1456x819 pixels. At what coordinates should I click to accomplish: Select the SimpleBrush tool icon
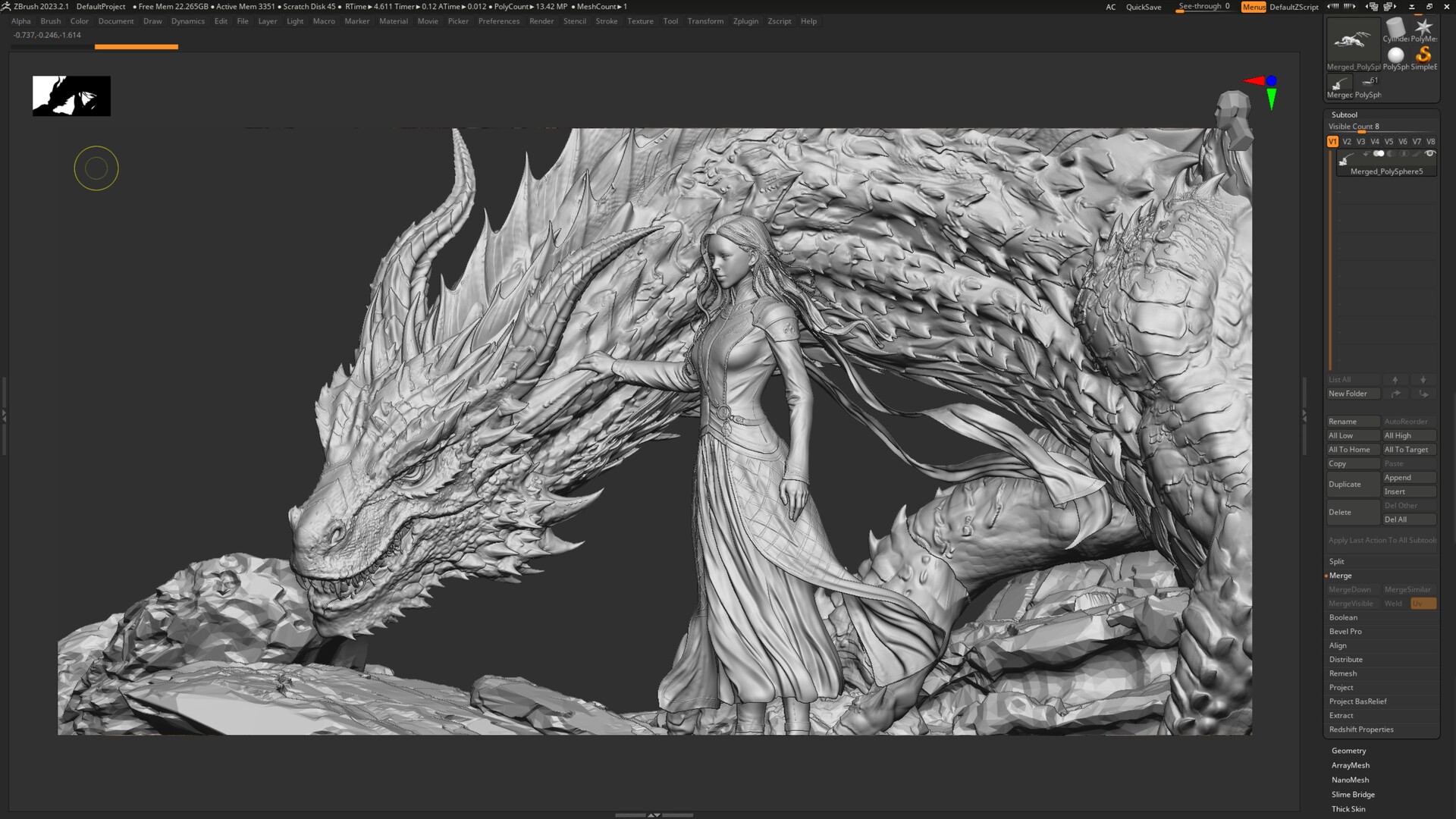pos(1424,55)
